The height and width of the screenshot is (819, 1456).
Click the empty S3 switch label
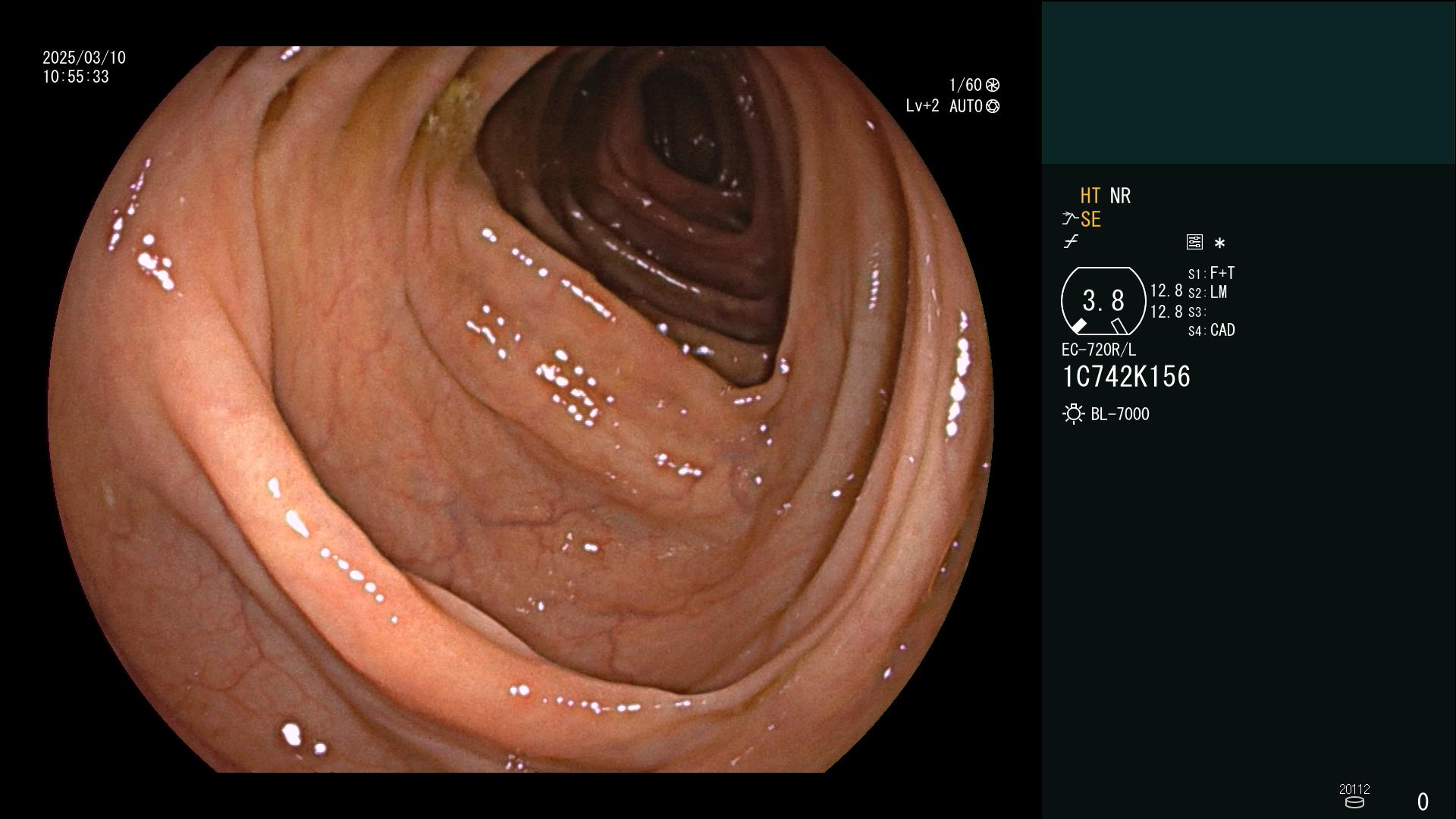pyautogui.click(x=1197, y=312)
